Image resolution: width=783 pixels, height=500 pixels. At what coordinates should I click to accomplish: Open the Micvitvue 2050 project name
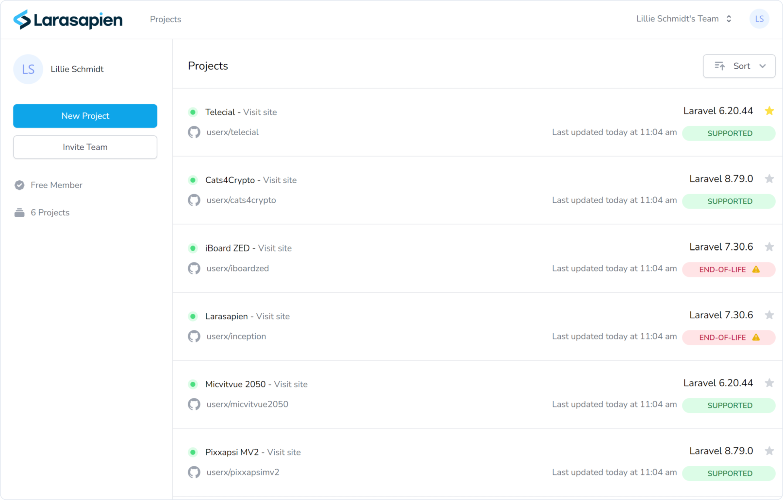236,384
